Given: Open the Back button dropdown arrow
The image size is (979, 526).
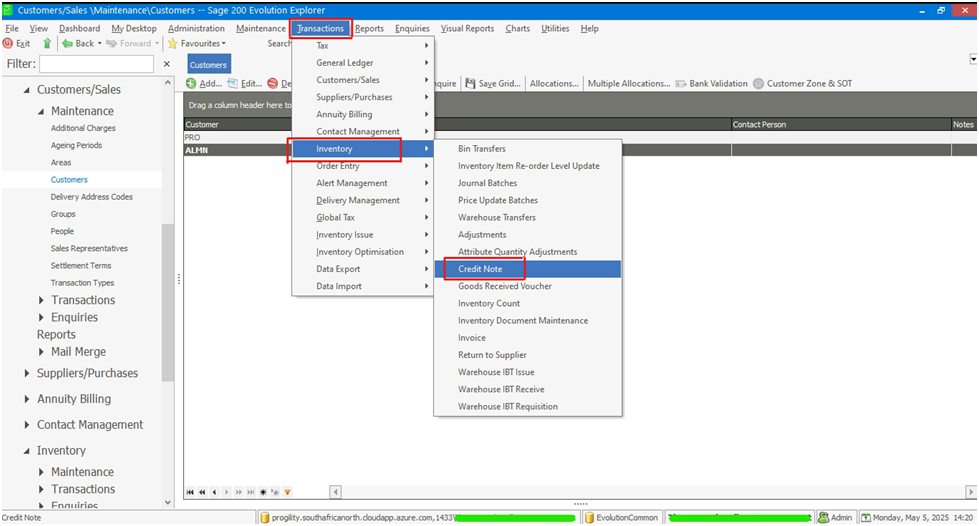Looking at the screenshot, I should pos(99,44).
